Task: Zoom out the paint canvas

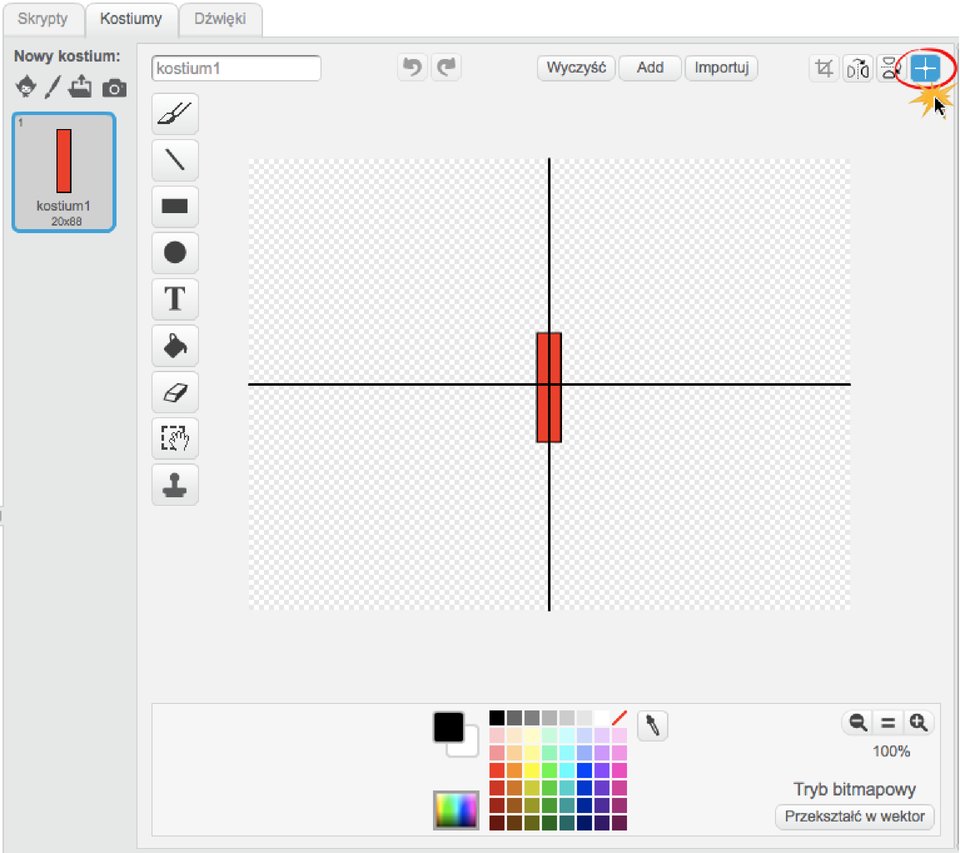Action: pos(858,723)
